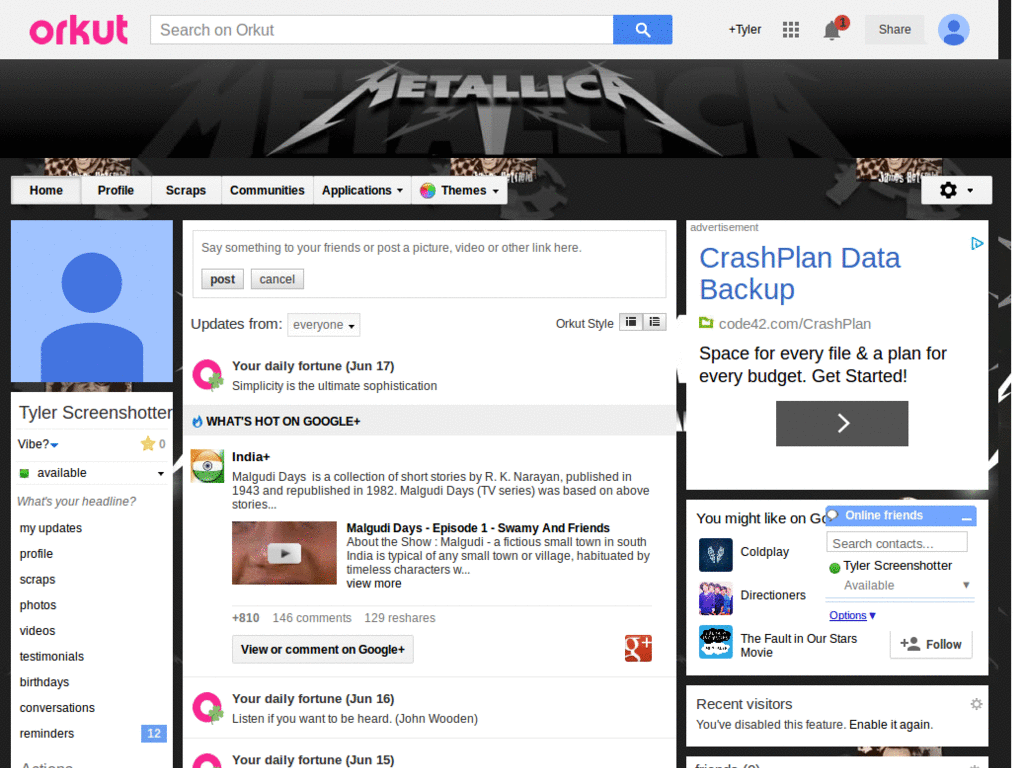The image size is (1024, 768).
Task: Expand the Updates from everyone dropdown
Action: point(324,325)
